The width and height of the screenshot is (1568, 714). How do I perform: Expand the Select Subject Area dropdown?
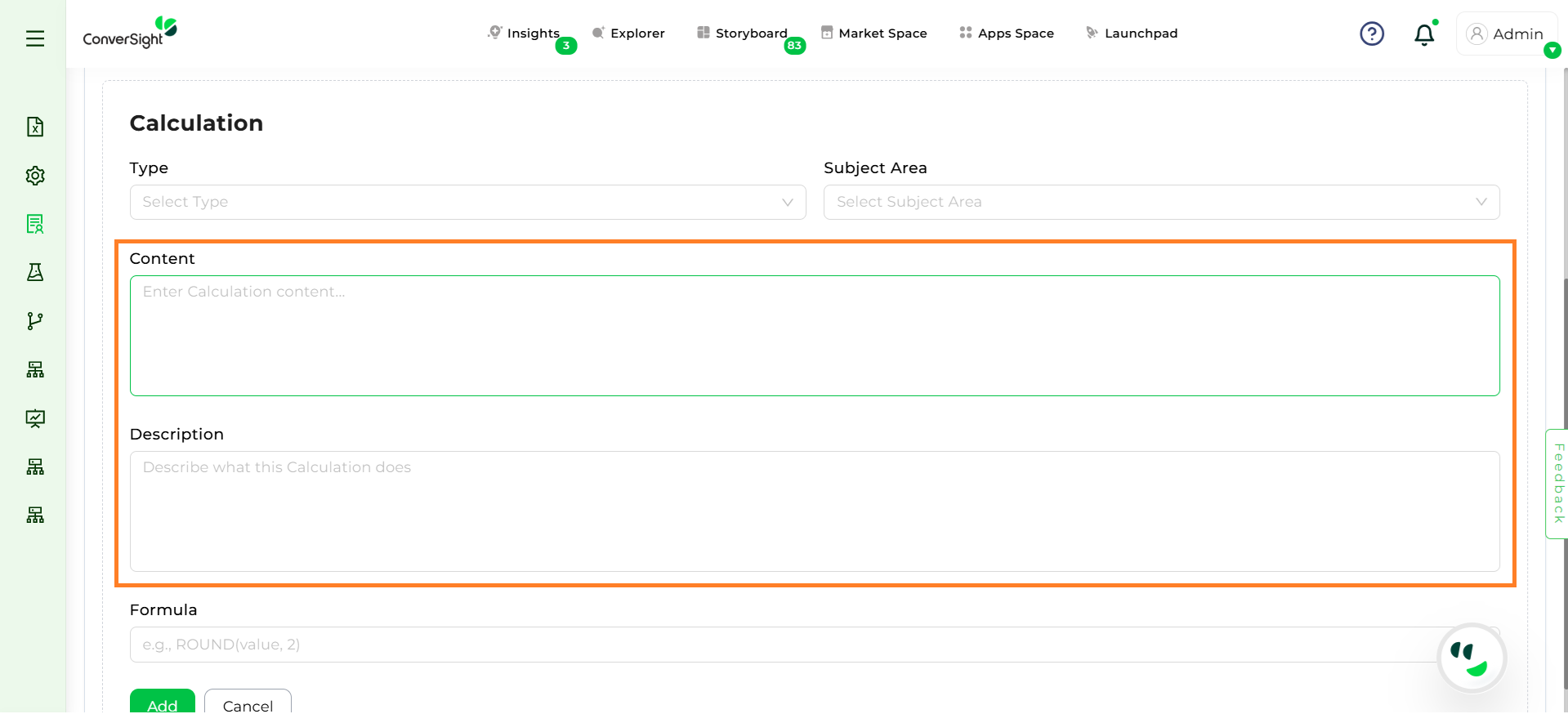click(1160, 202)
